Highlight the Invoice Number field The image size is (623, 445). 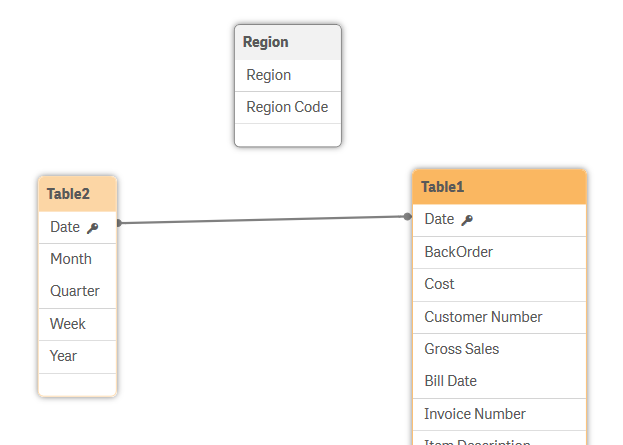(475, 414)
